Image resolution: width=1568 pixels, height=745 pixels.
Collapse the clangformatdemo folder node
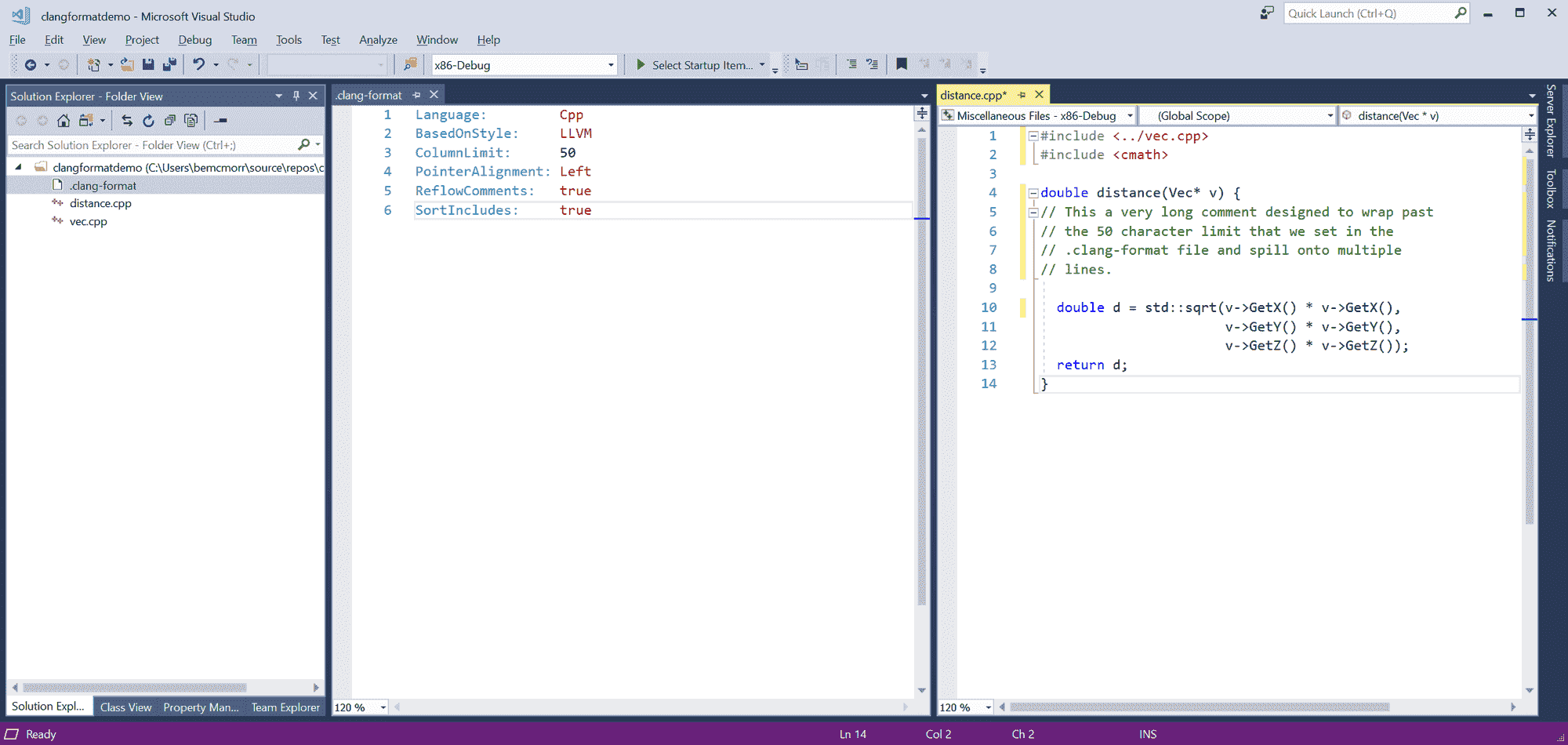pos(18,167)
